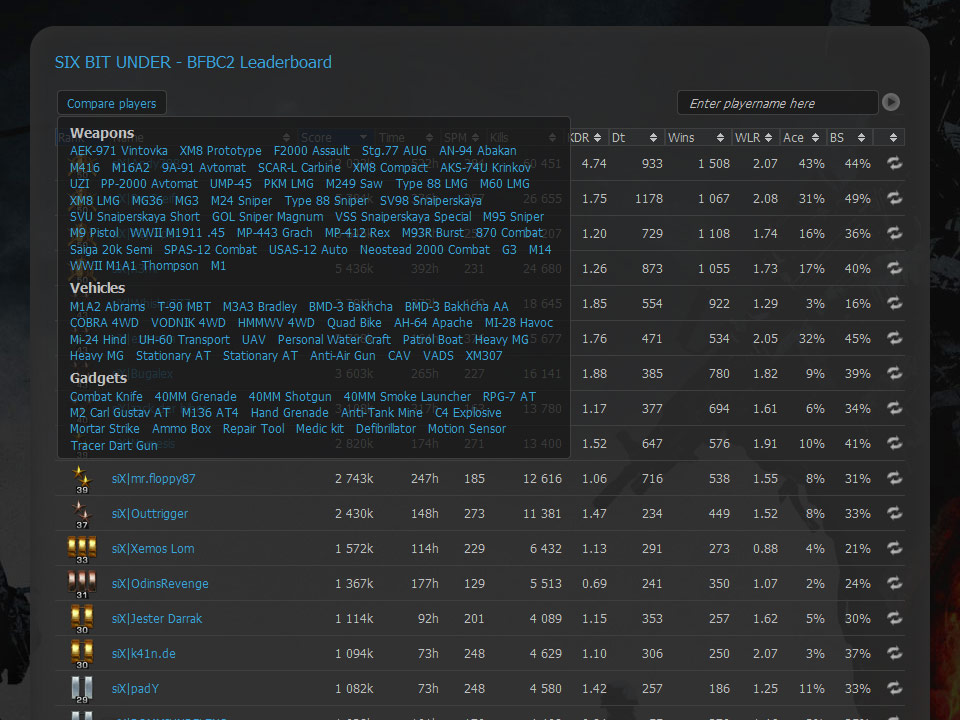Pick C4 Explosive in Gadgets
Screen dimensions: 960x720
click(x=468, y=413)
